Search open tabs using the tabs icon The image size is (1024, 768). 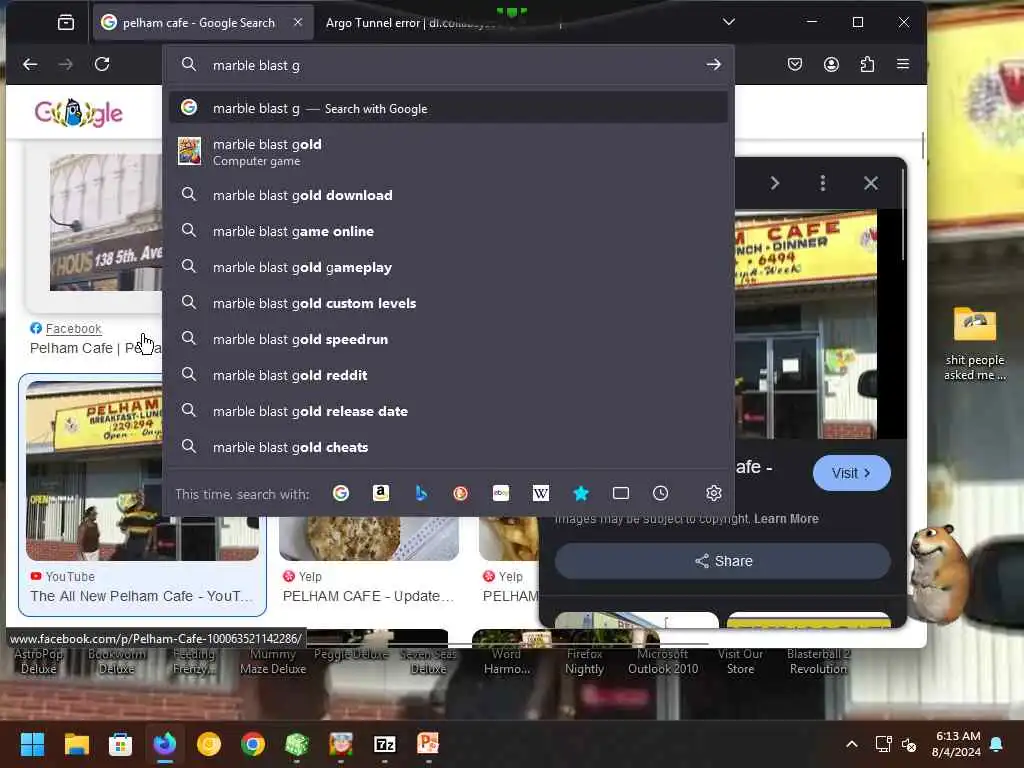click(x=621, y=493)
